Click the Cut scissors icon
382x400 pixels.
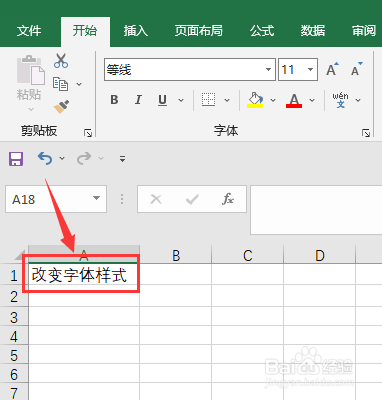(x=61, y=61)
